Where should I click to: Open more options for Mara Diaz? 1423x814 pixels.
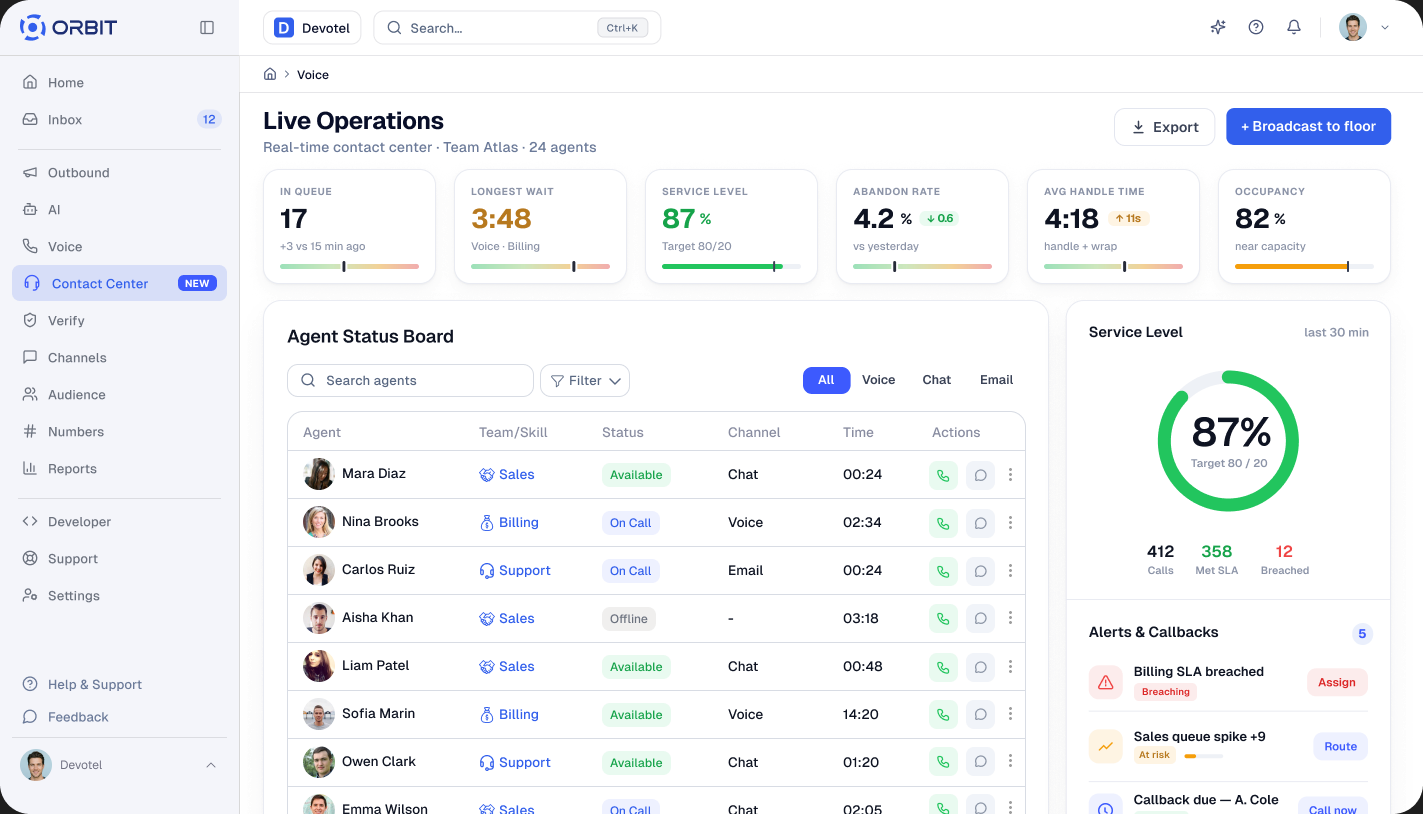click(x=1011, y=475)
